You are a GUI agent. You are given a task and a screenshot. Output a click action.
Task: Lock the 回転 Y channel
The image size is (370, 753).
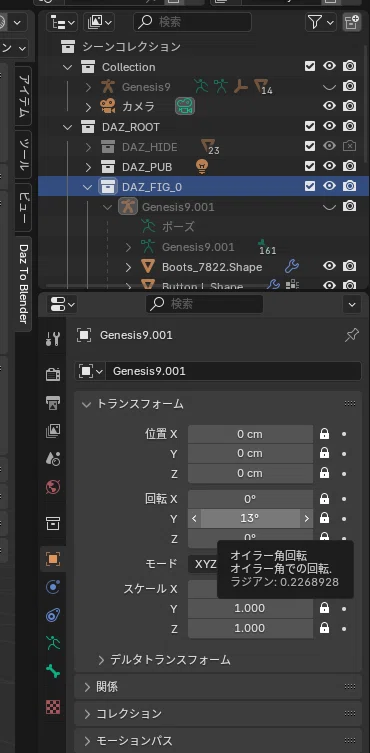(x=324, y=518)
